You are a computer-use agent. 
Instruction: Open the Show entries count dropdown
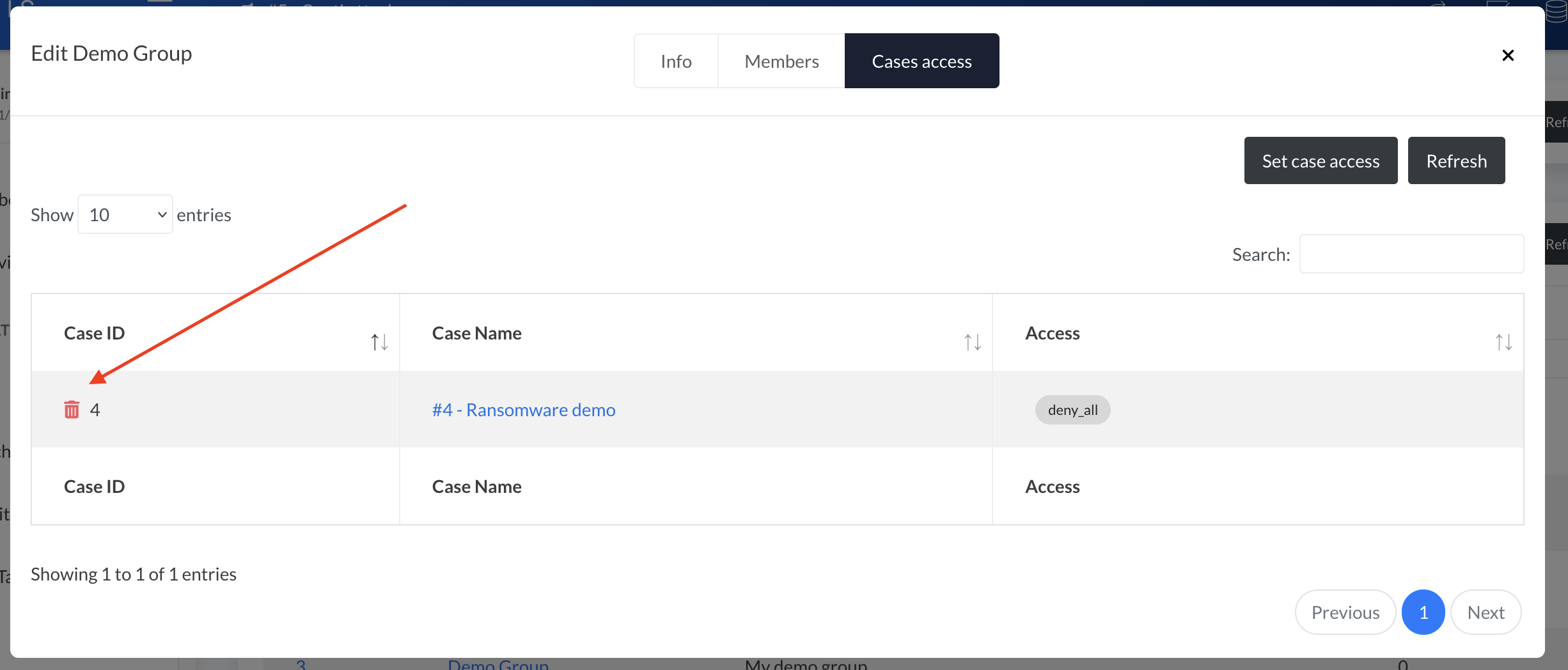coord(124,214)
